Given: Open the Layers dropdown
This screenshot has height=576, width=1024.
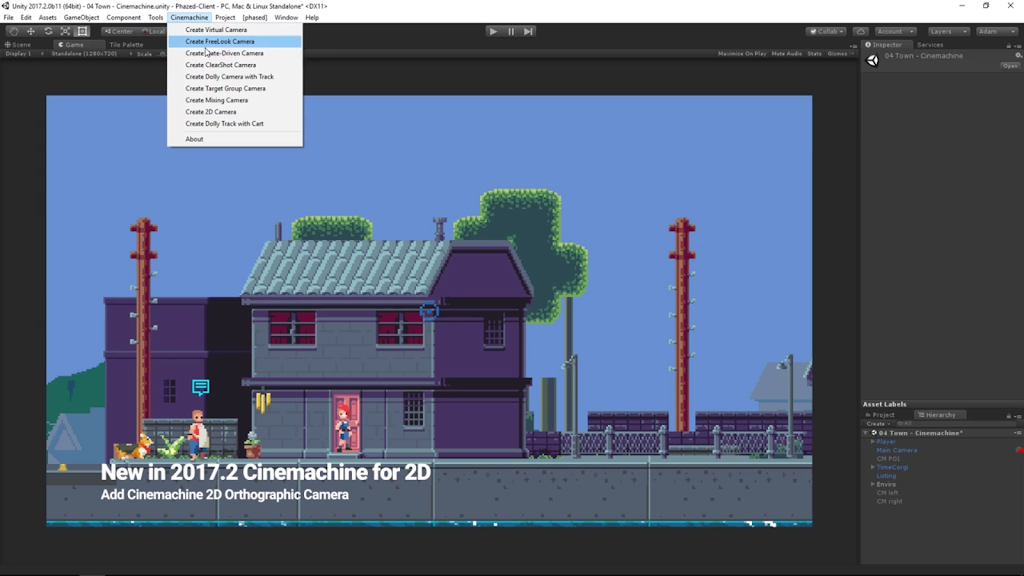Looking at the screenshot, I should [x=948, y=31].
